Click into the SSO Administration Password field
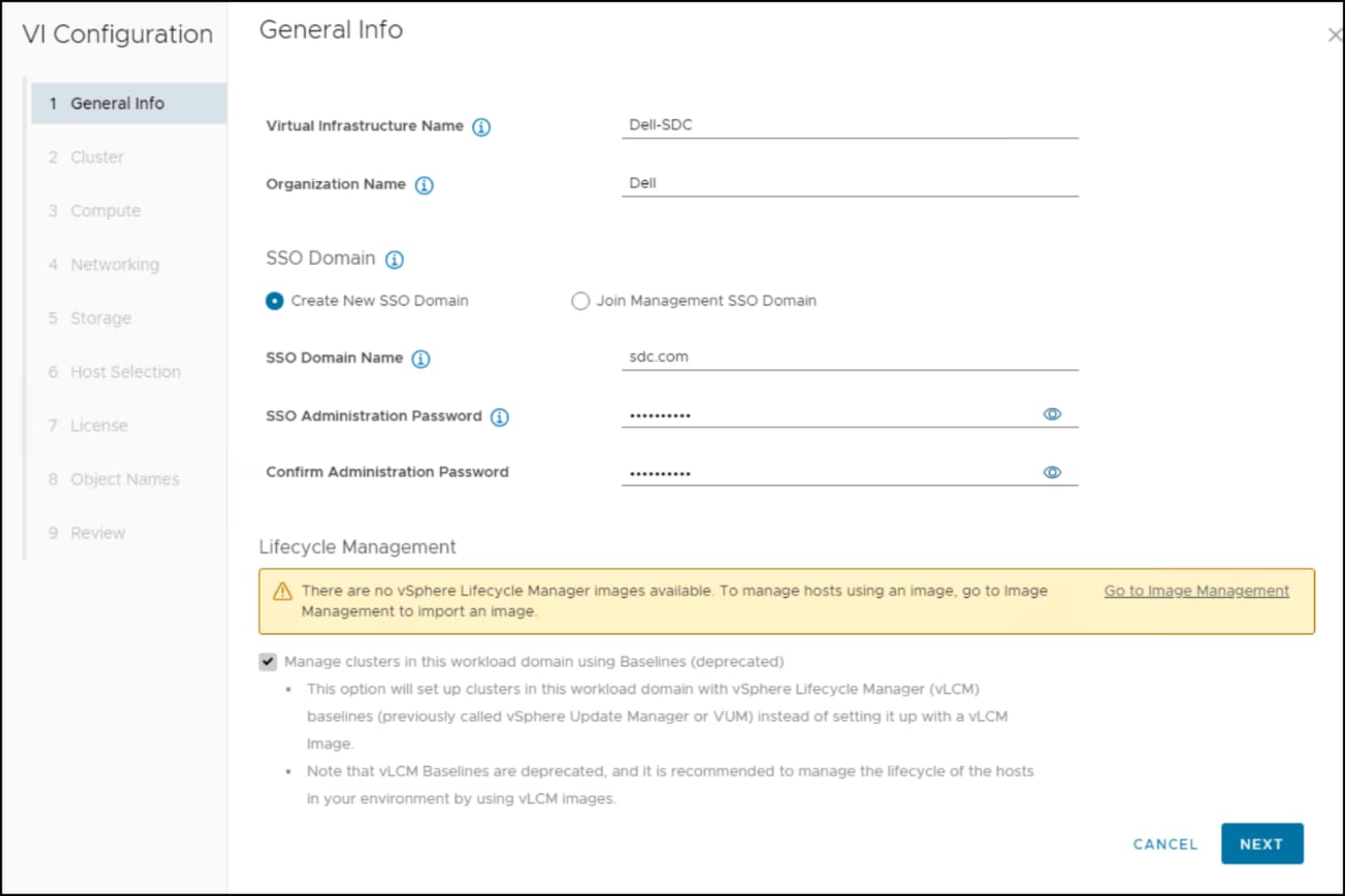This screenshot has width=1345, height=896. click(850, 414)
